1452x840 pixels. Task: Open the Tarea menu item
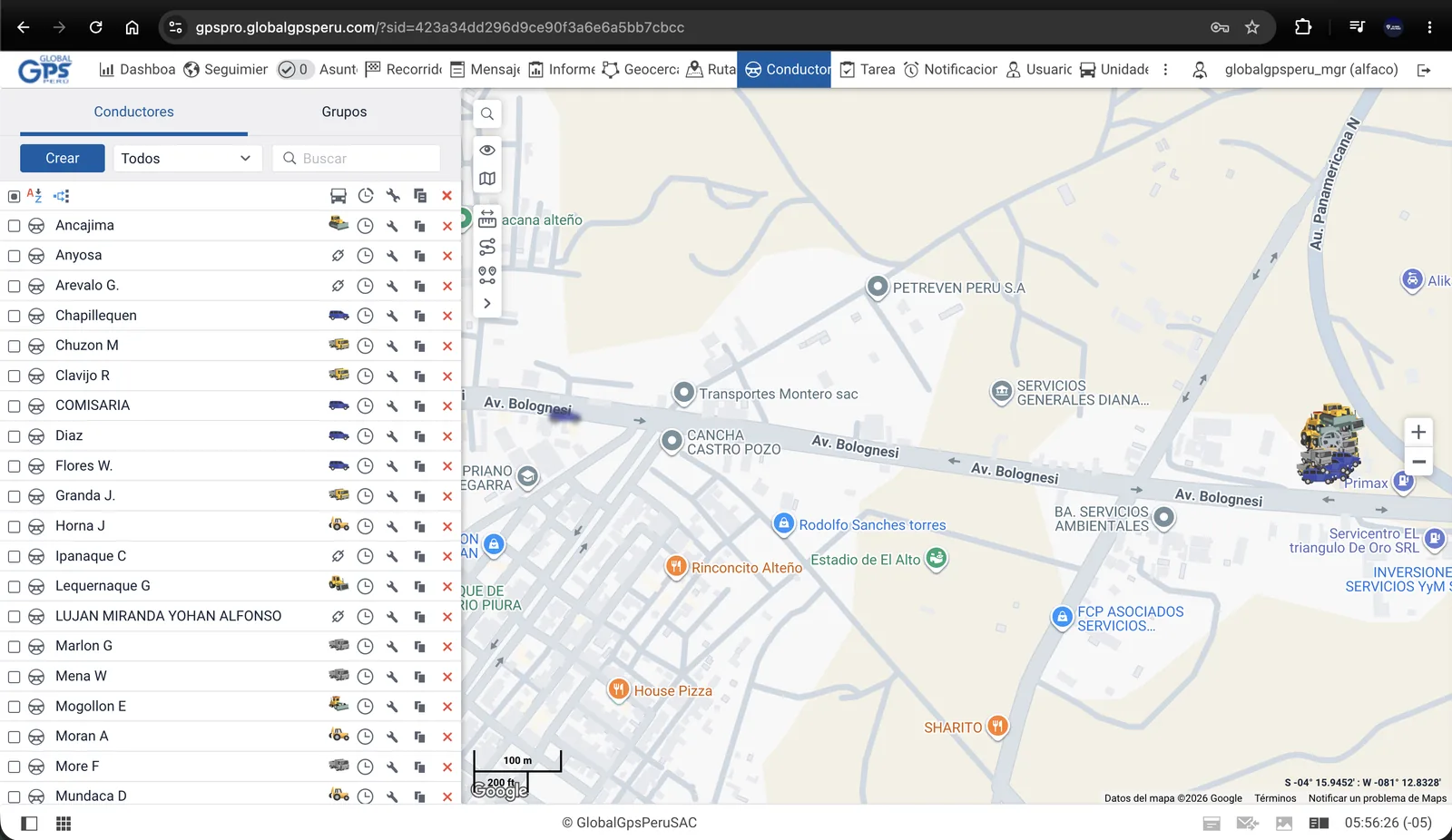868,70
